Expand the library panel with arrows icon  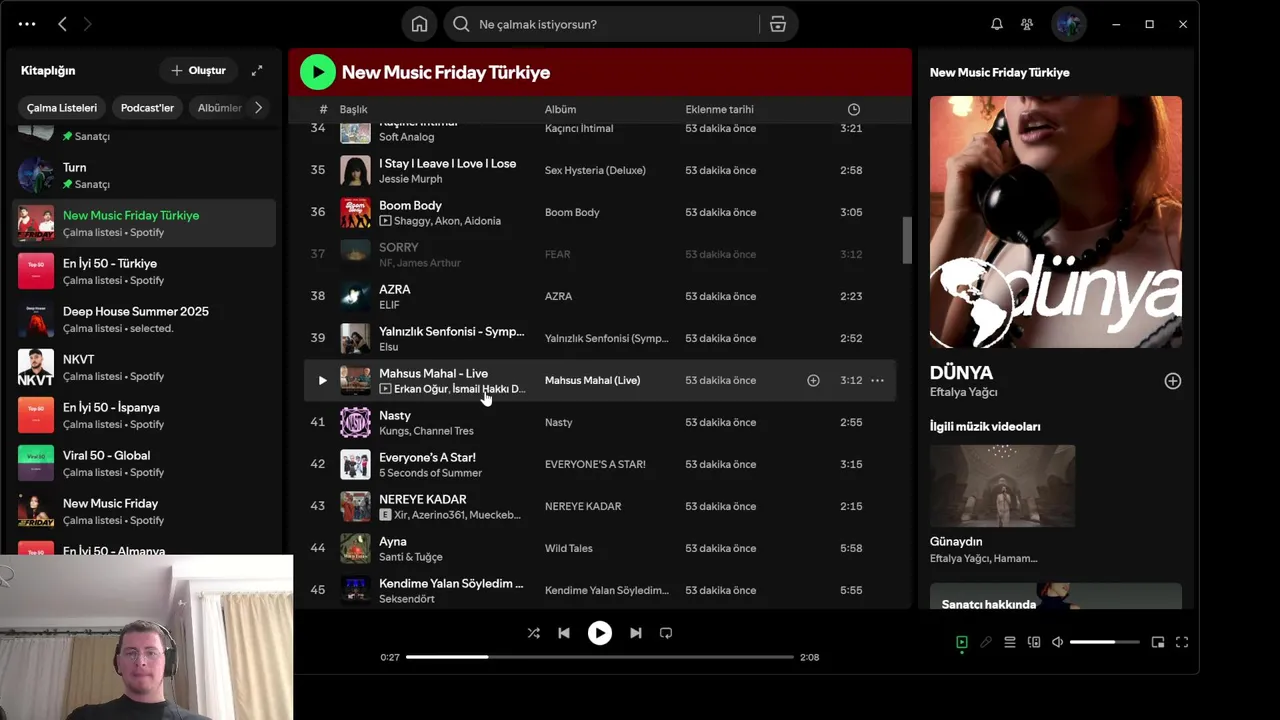pyautogui.click(x=257, y=70)
